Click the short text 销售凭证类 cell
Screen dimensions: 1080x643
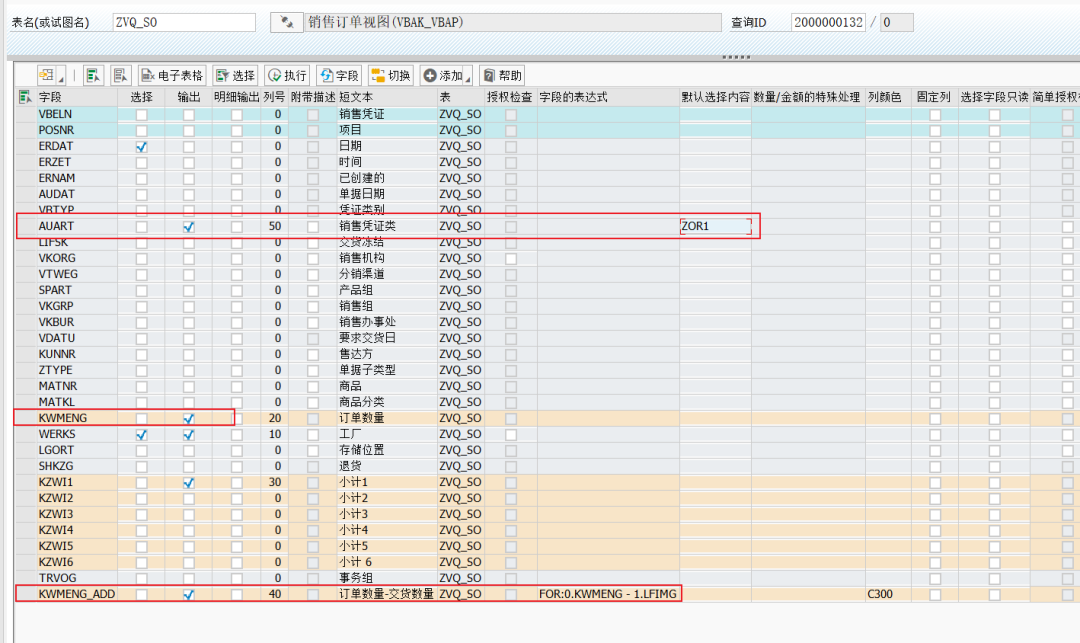(387, 226)
